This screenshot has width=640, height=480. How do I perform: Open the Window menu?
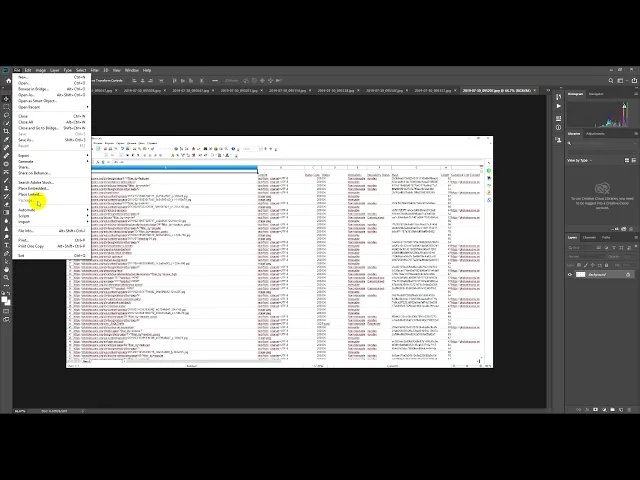[x=131, y=70]
